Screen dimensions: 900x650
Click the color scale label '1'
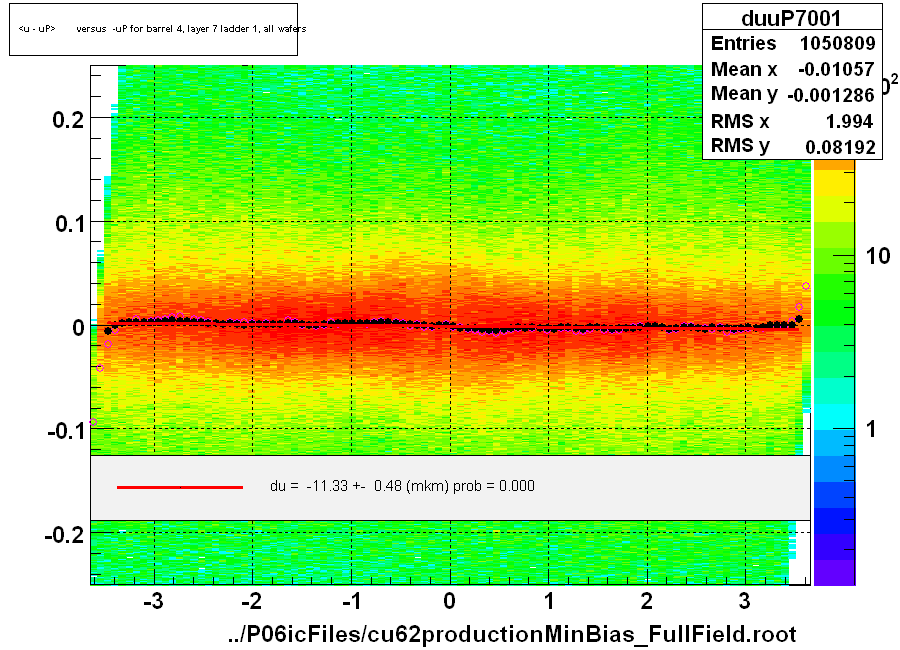click(x=871, y=428)
